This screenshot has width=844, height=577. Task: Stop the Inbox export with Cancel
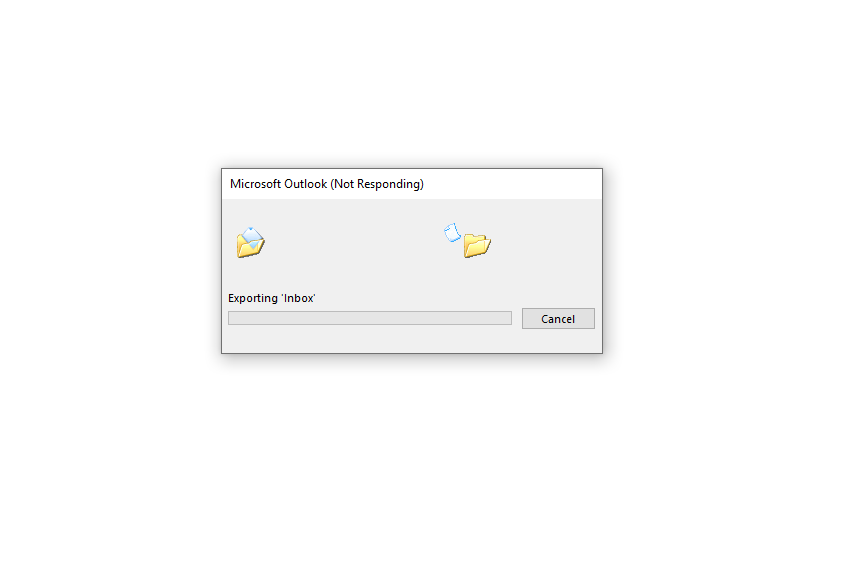pyautogui.click(x=558, y=319)
